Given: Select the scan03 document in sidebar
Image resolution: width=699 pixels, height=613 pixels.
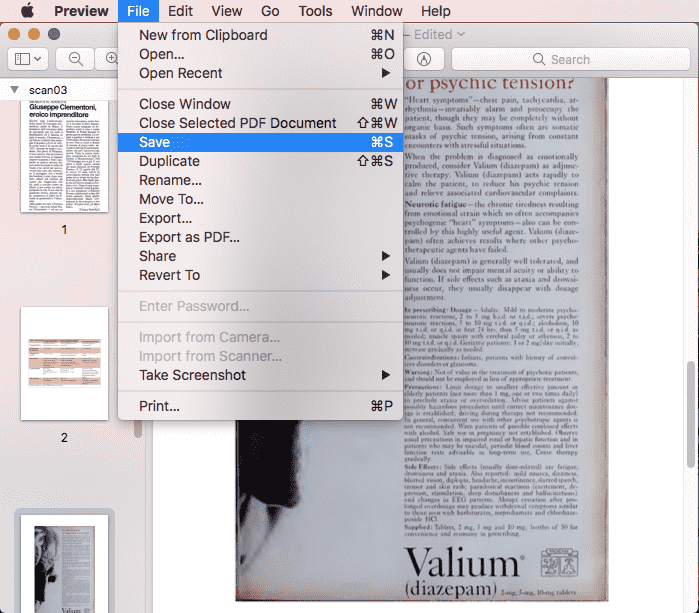Looking at the screenshot, I should coord(48,90).
